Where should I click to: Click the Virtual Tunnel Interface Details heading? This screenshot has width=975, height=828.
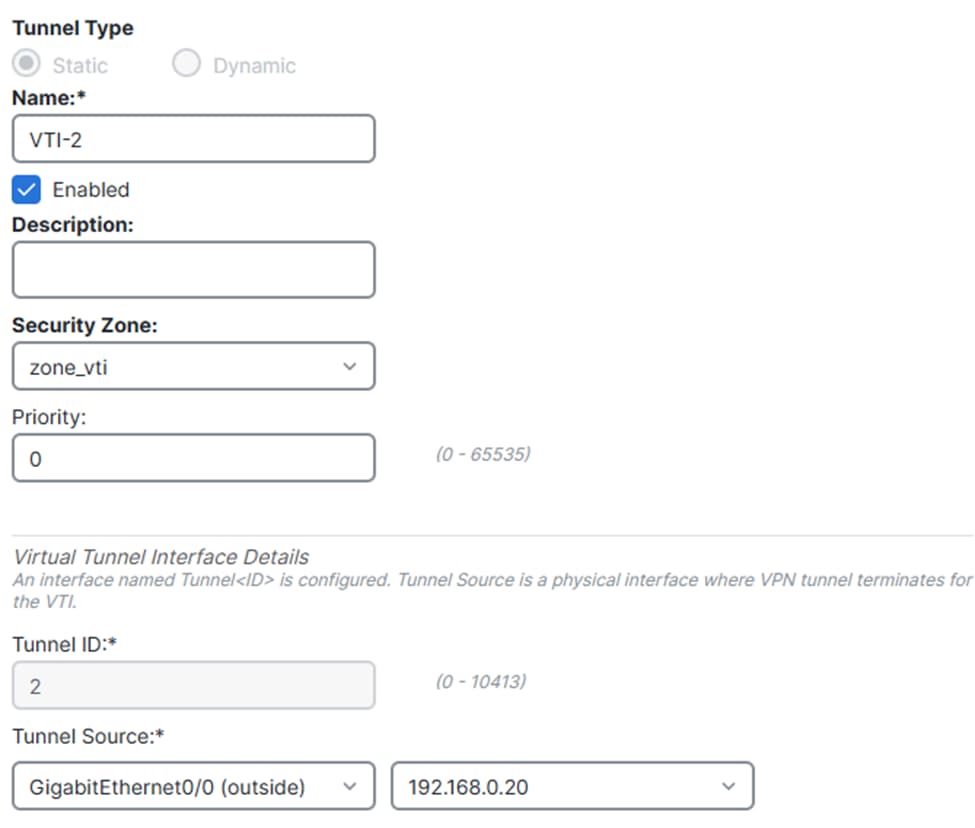(161, 557)
